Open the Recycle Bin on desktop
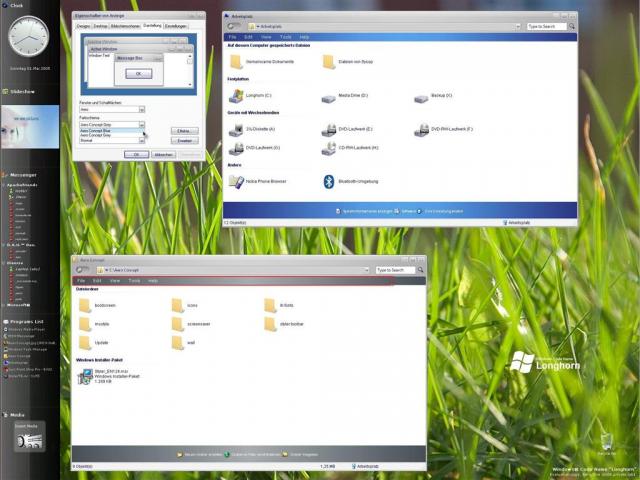The width and height of the screenshot is (640, 480). (607, 442)
